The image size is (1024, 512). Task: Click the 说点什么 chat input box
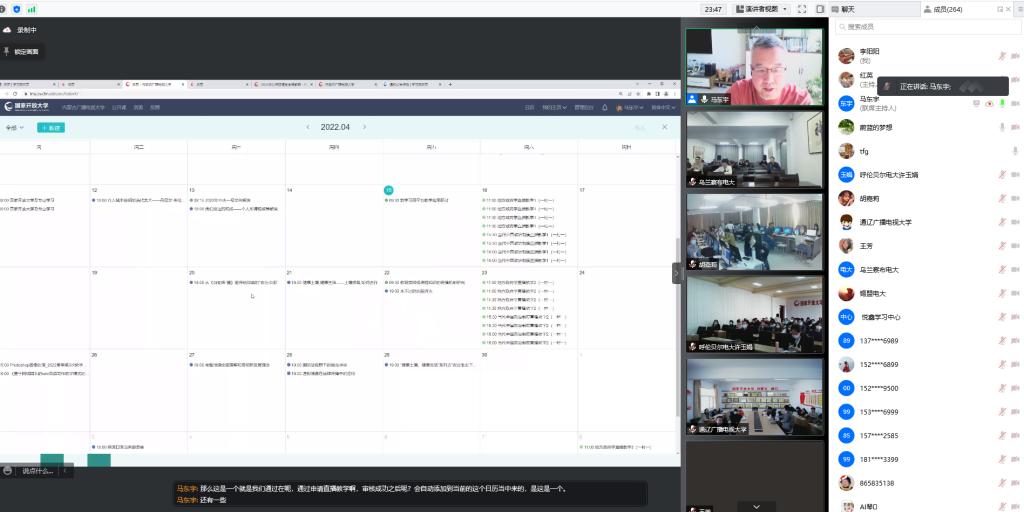point(37,470)
